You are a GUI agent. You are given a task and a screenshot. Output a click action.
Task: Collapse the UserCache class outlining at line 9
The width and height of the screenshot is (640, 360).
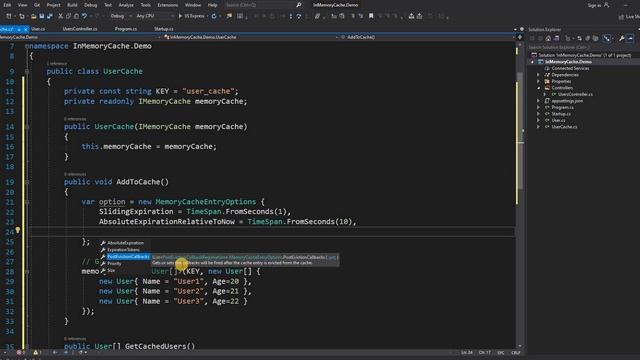27,71
